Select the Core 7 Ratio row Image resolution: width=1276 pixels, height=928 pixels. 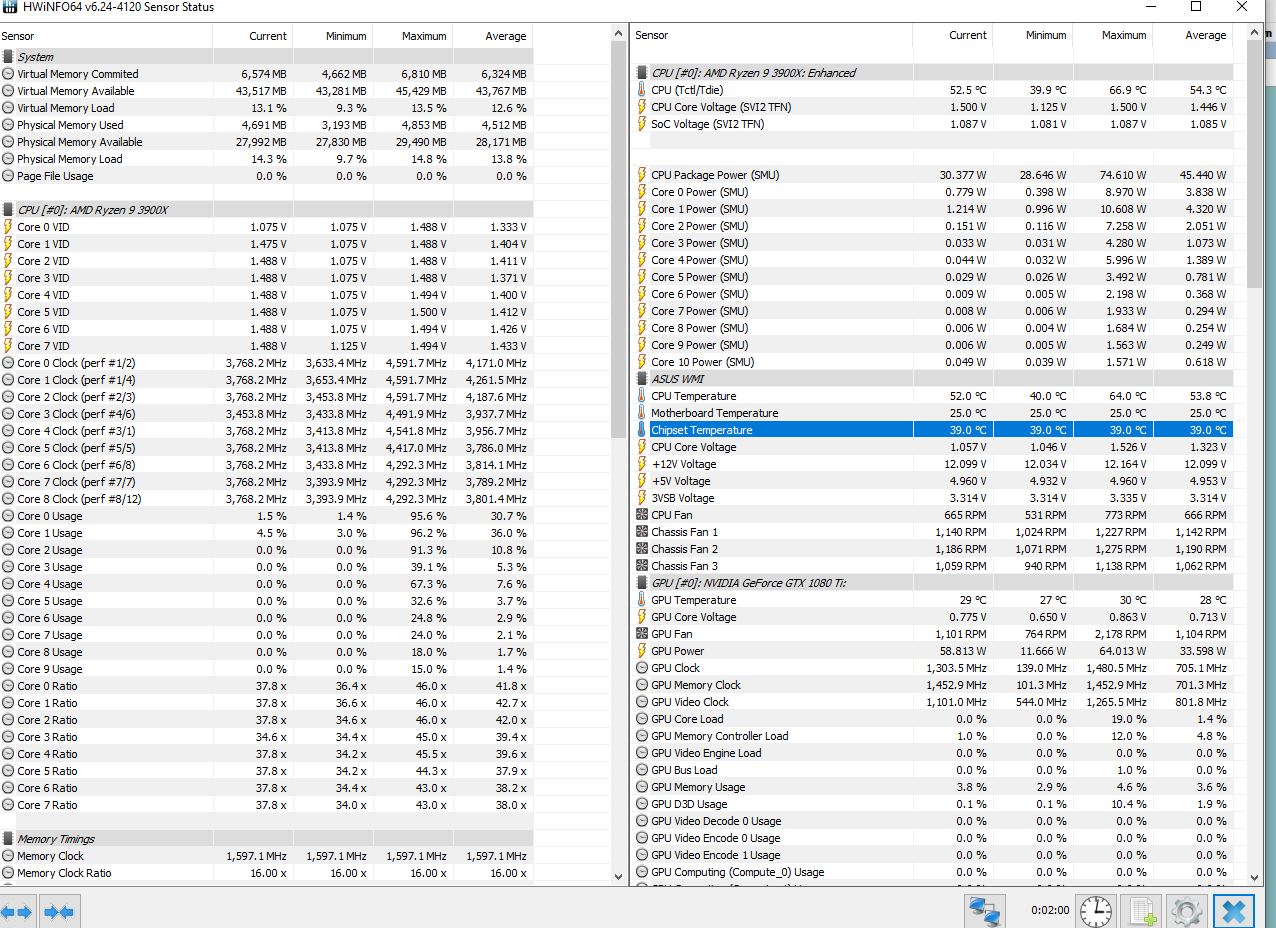click(x=266, y=805)
